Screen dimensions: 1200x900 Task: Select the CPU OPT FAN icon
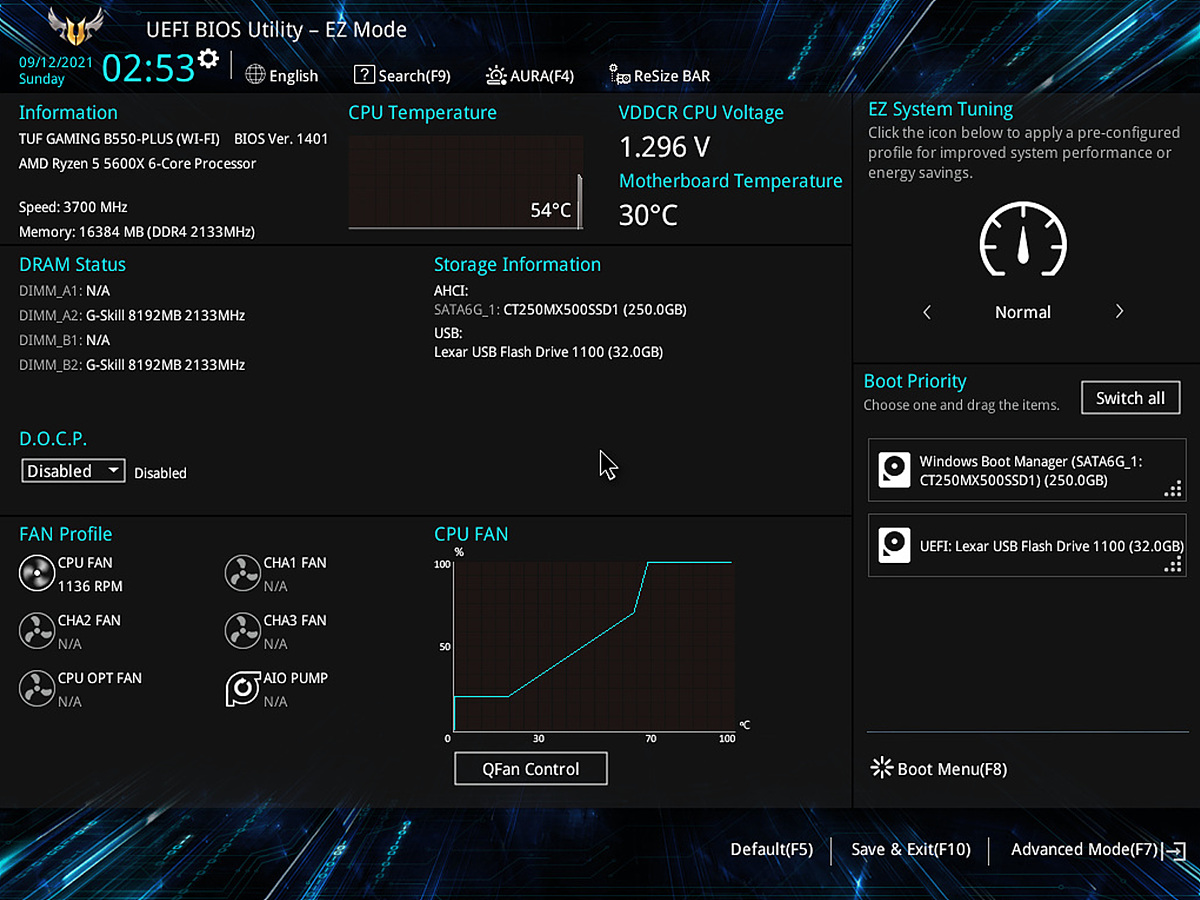pos(35,689)
